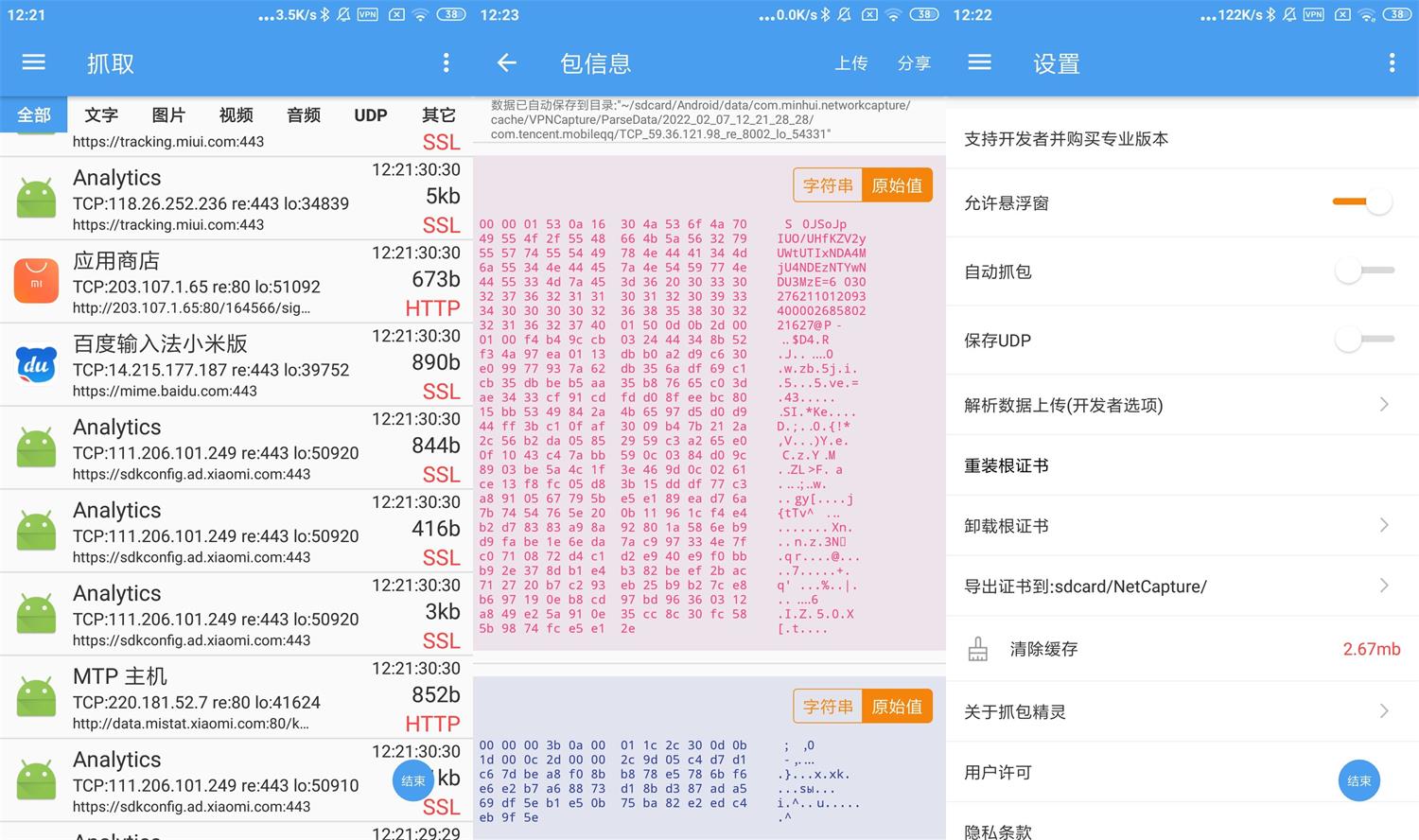Switch to the UDP filter tab
Screen dimensions: 1419x840
click(x=370, y=114)
